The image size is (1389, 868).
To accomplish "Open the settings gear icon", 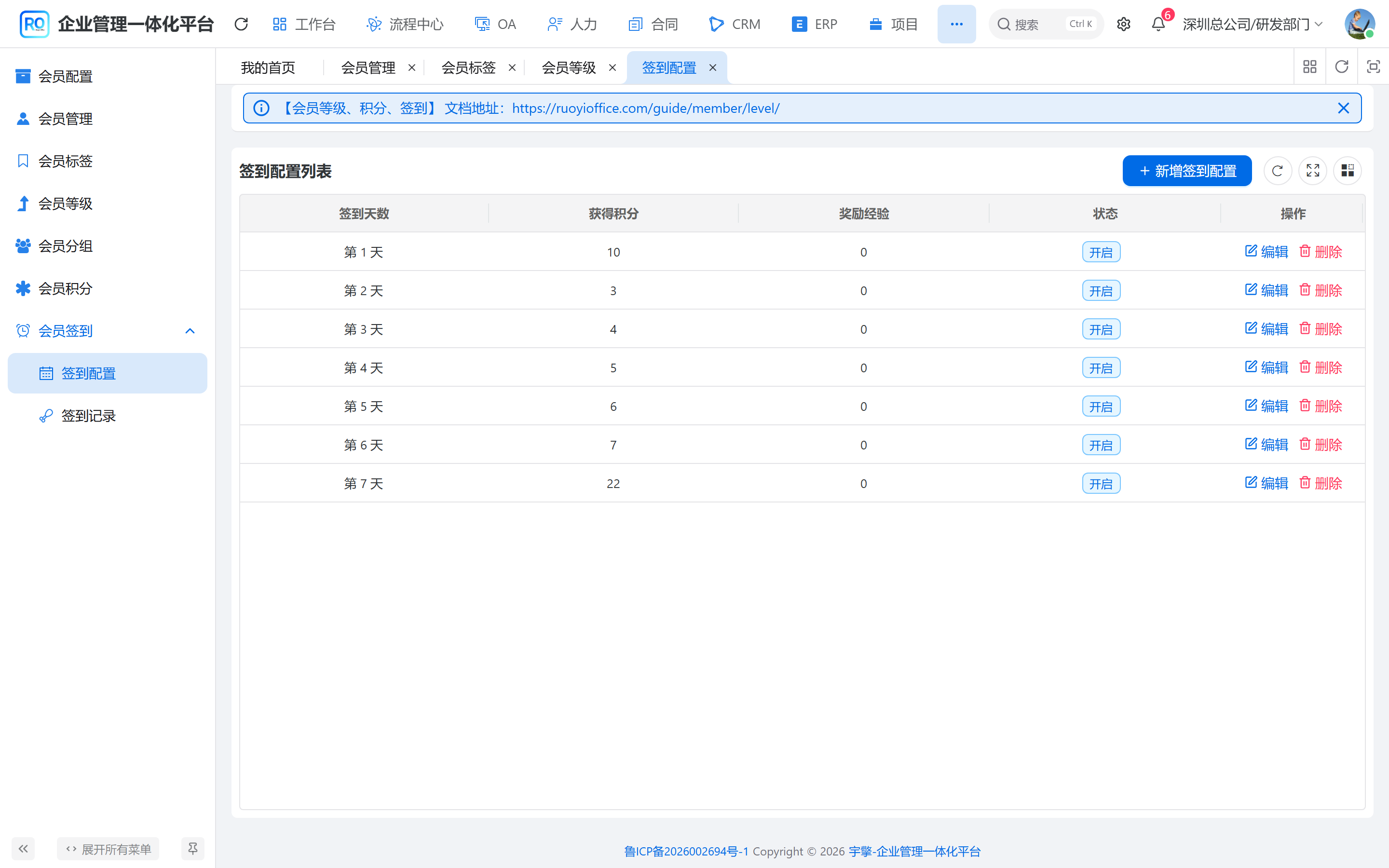I will coord(1123,24).
